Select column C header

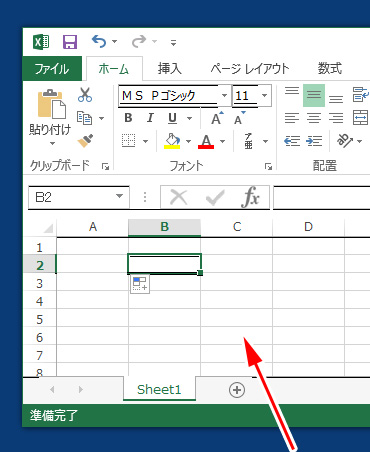237,227
